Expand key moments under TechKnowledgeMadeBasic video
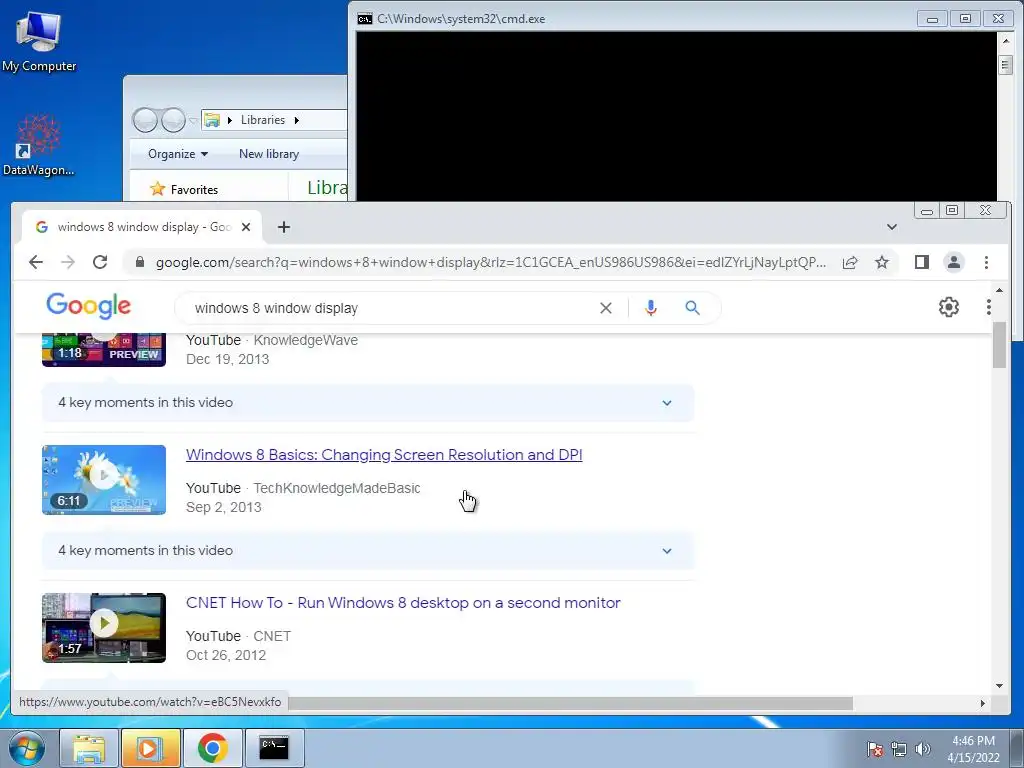This screenshot has height=768, width=1024. [x=368, y=551]
